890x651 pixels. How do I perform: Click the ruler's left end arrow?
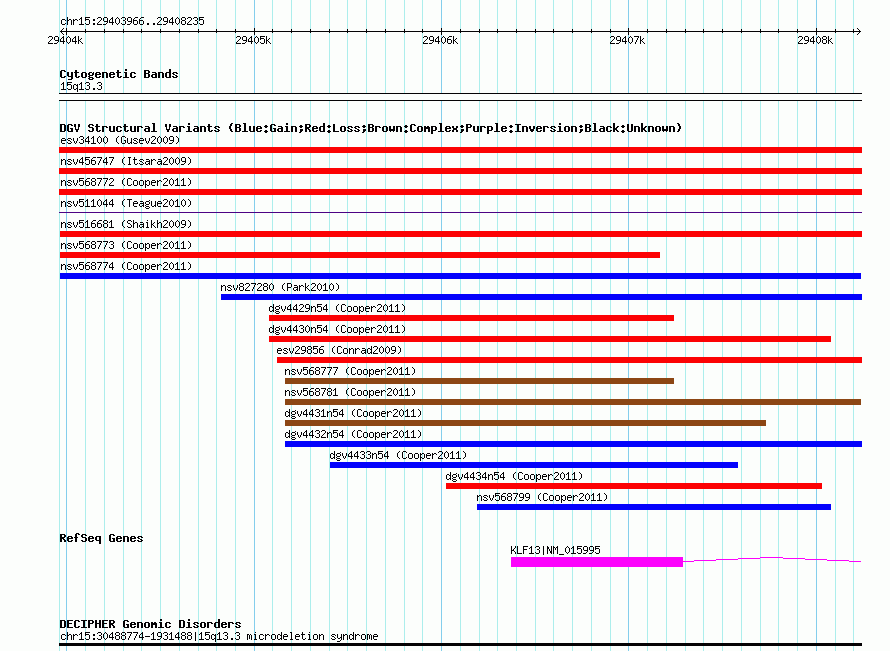[x=62, y=32]
